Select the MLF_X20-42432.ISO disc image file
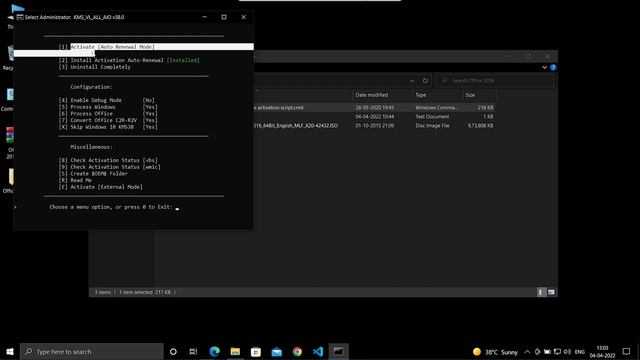Screen dimensions: 640x360 pos(373,125)
